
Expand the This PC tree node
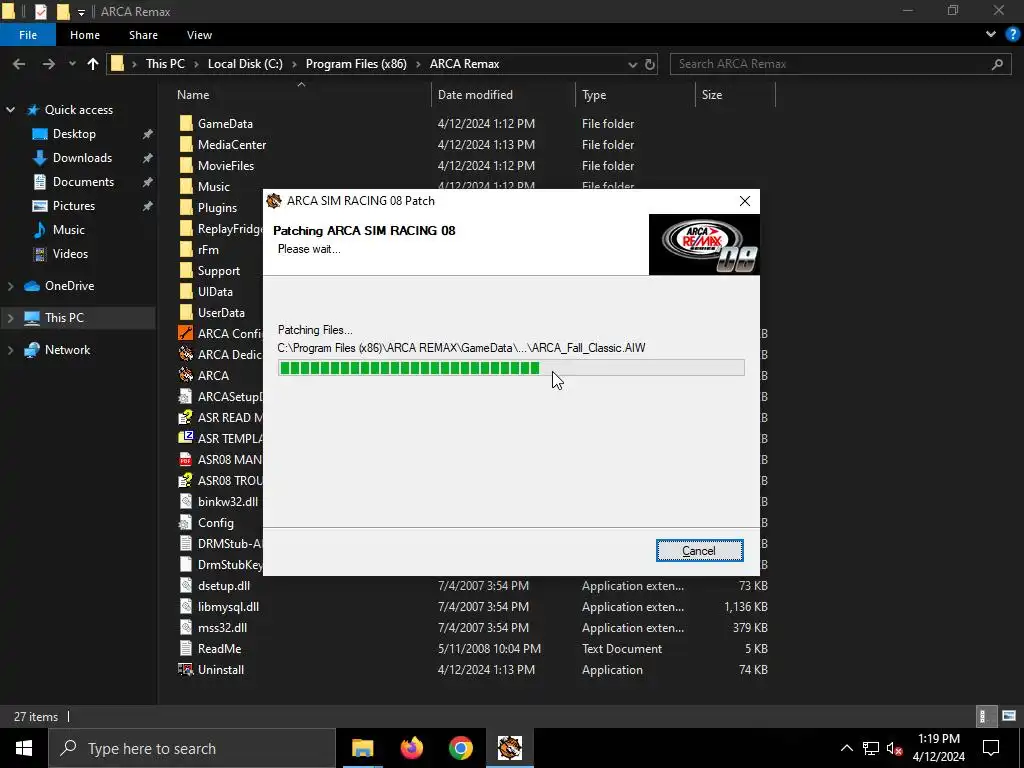click(10, 318)
